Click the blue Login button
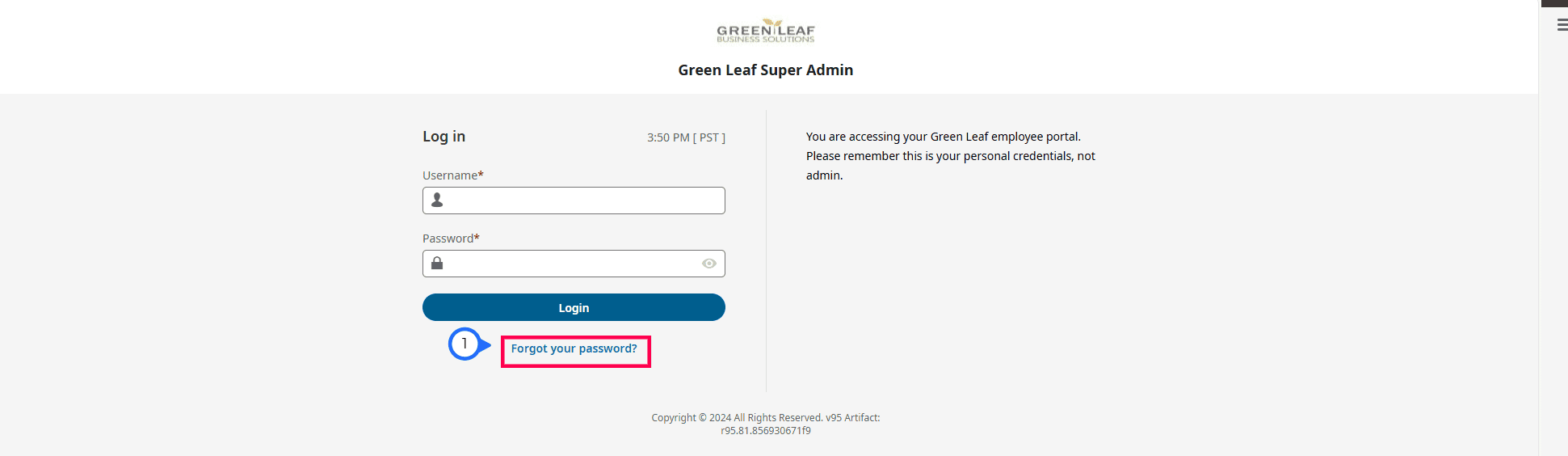 pyautogui.click(x=574, y=307)
